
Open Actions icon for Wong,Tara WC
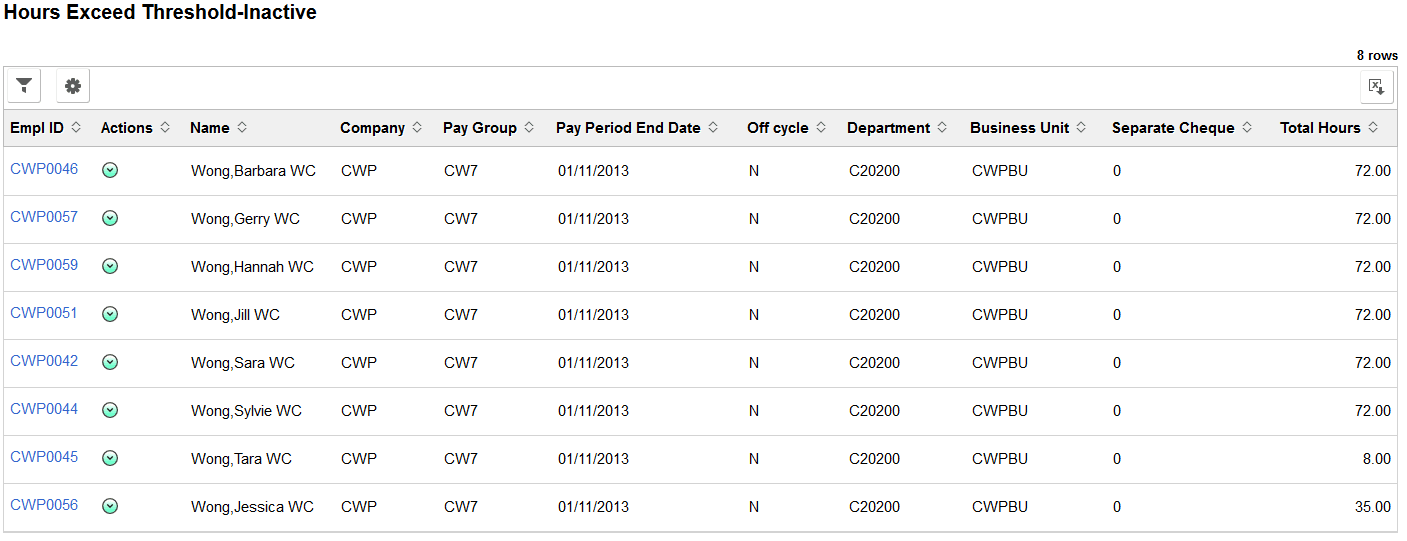pos(110,459)
